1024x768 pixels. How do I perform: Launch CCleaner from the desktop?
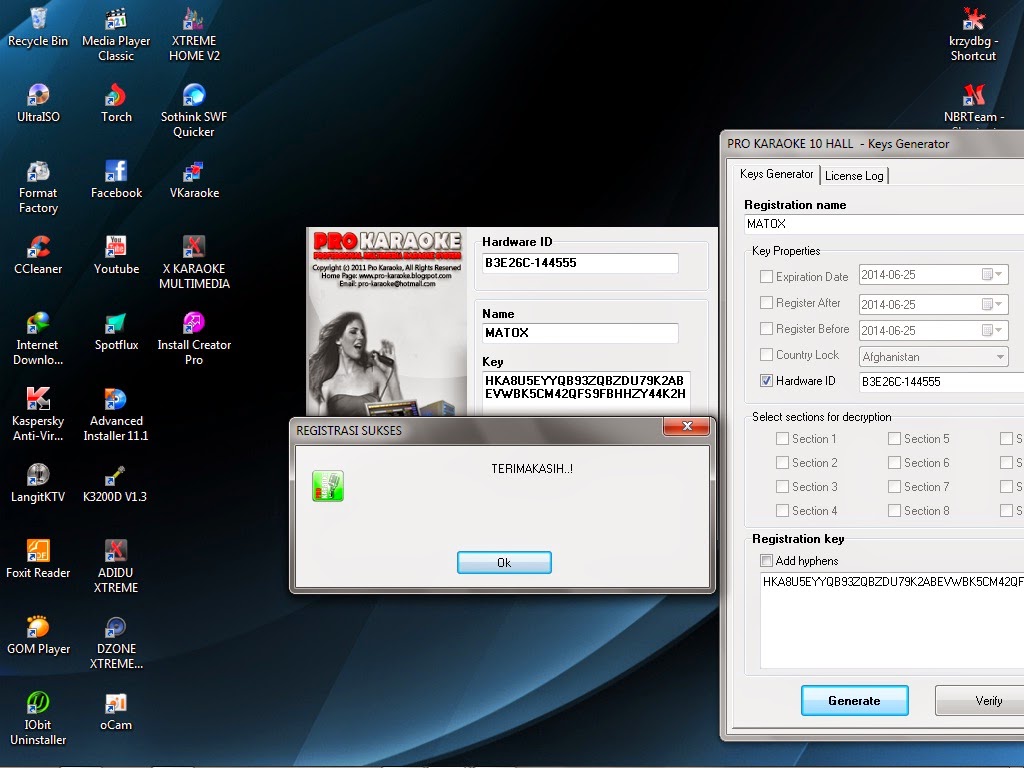38,255
